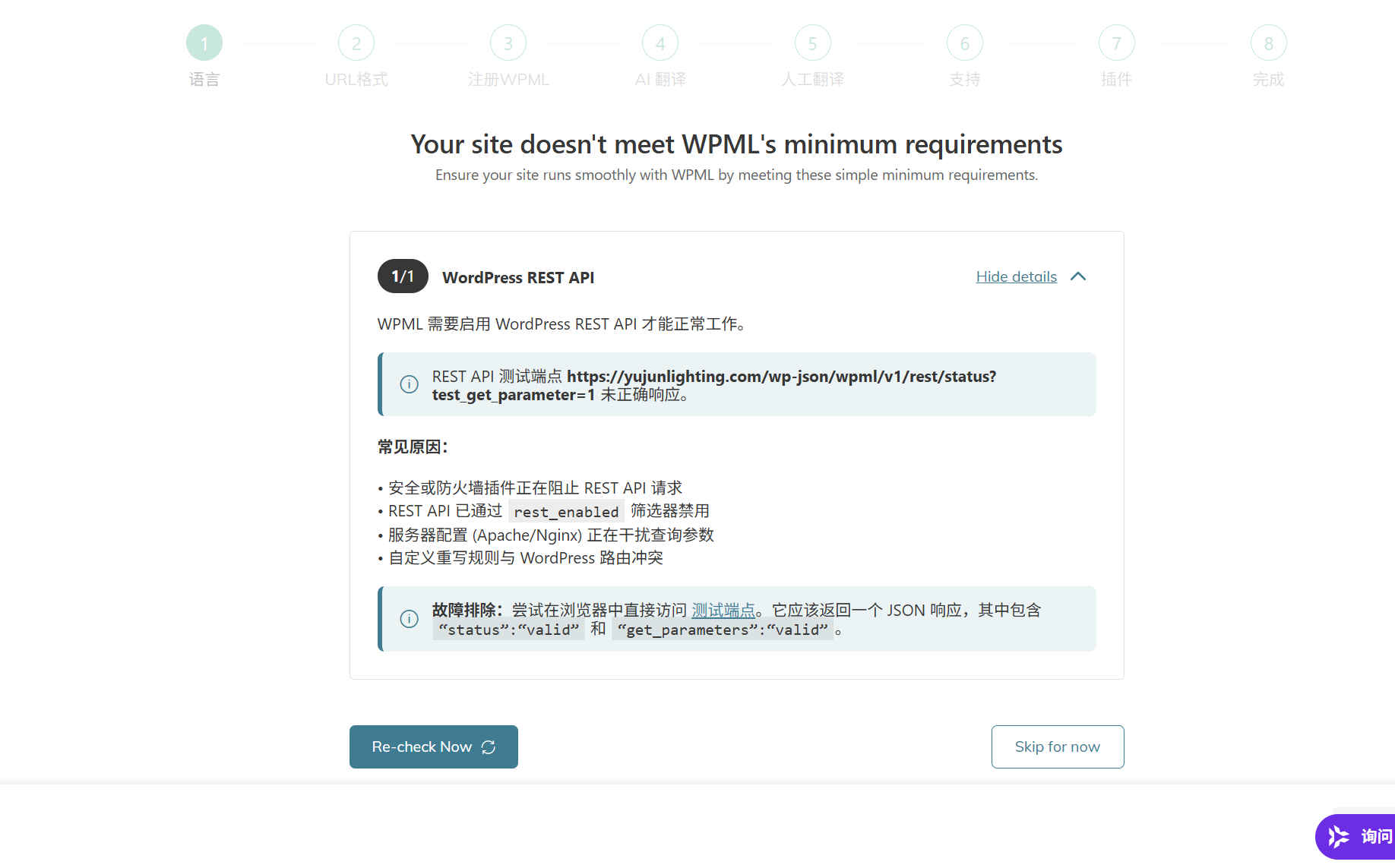Click the 人工翻译 step label

coord(813,80)
